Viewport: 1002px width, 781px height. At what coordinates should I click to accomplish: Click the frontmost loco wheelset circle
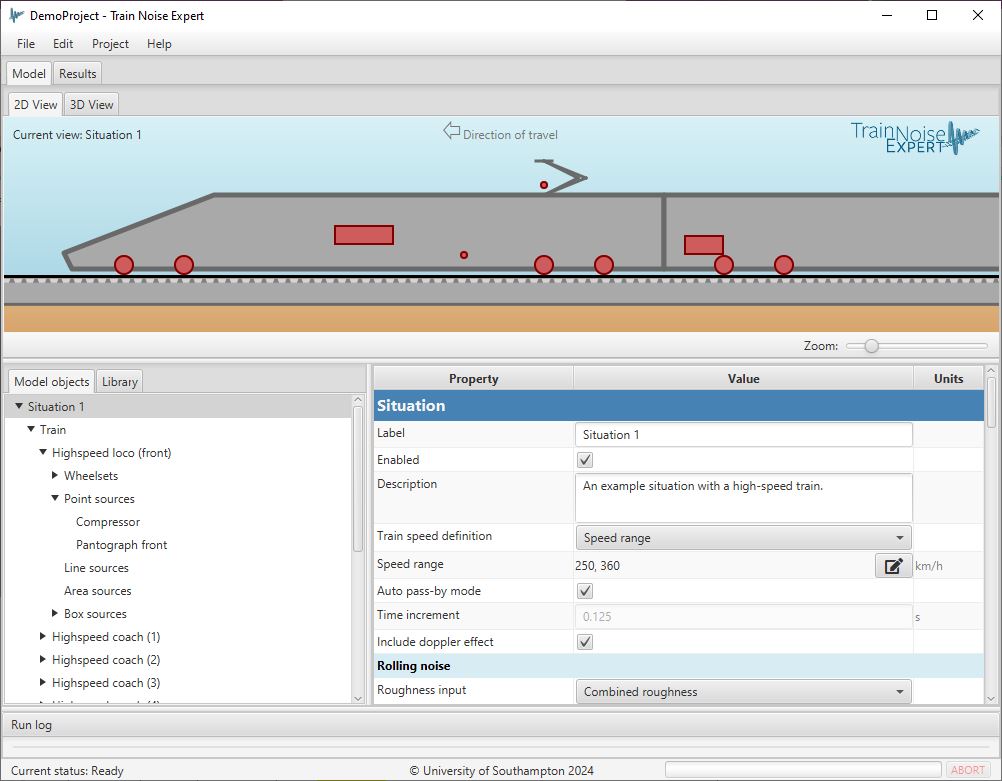[x=124, y=265]
